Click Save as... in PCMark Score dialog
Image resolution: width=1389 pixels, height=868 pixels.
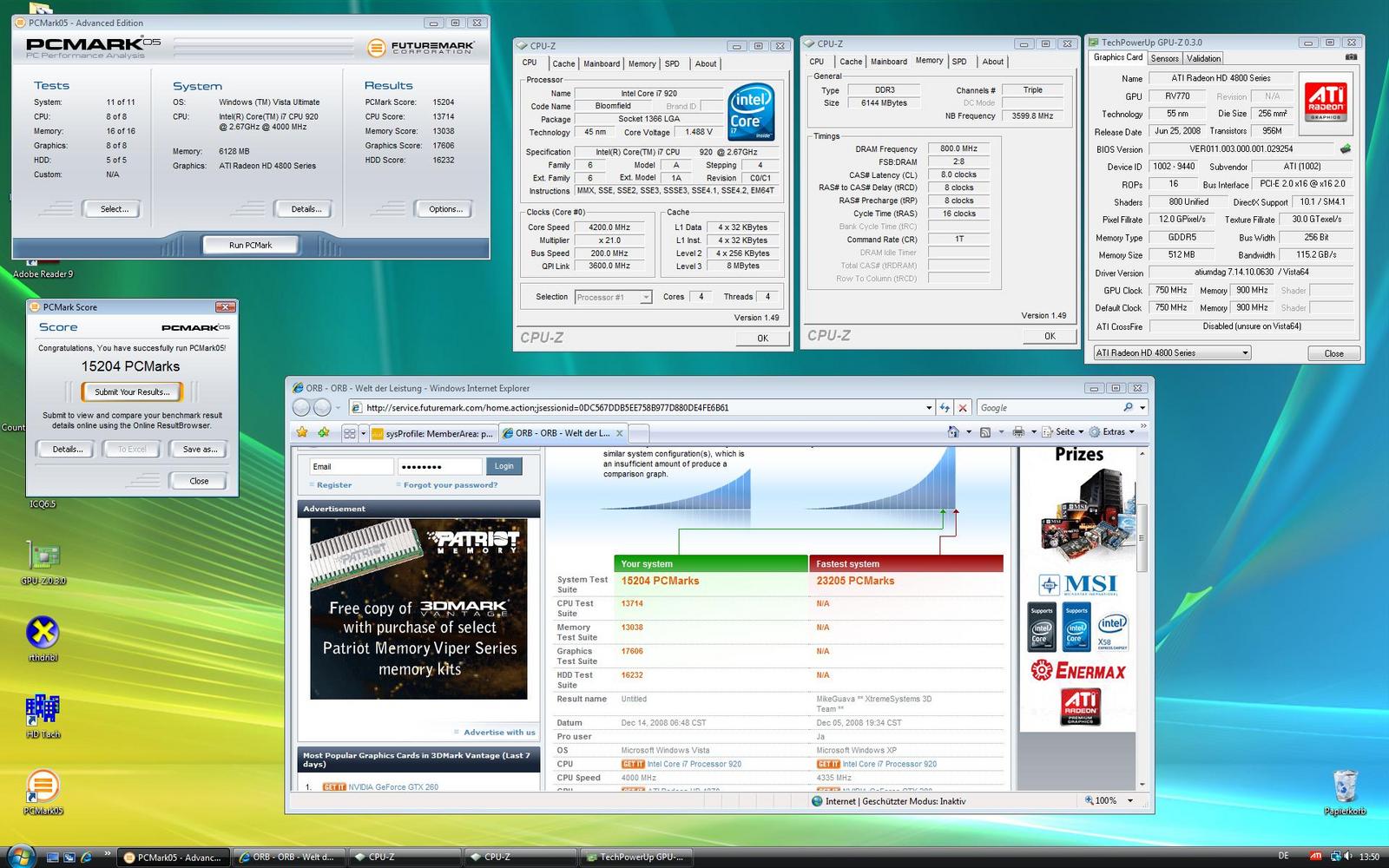click(x=200, y=449)
